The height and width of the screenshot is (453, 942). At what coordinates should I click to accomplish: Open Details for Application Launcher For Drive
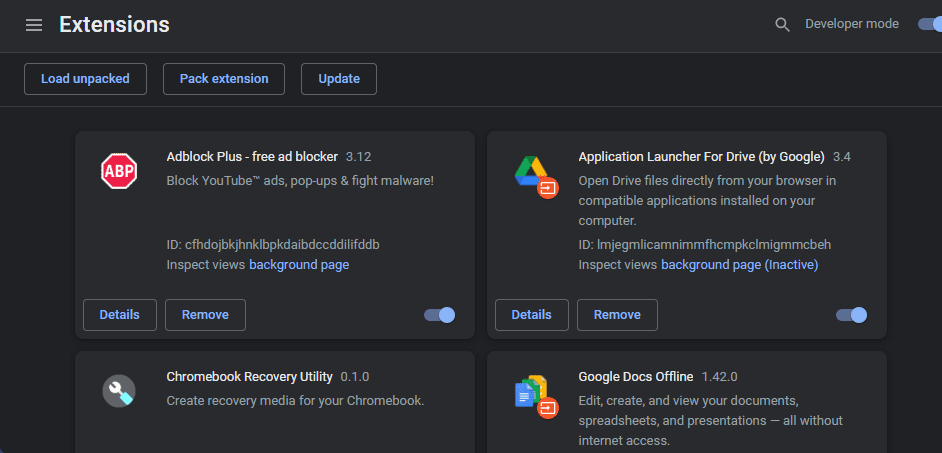pyautogui.click(x=531, y=315)
